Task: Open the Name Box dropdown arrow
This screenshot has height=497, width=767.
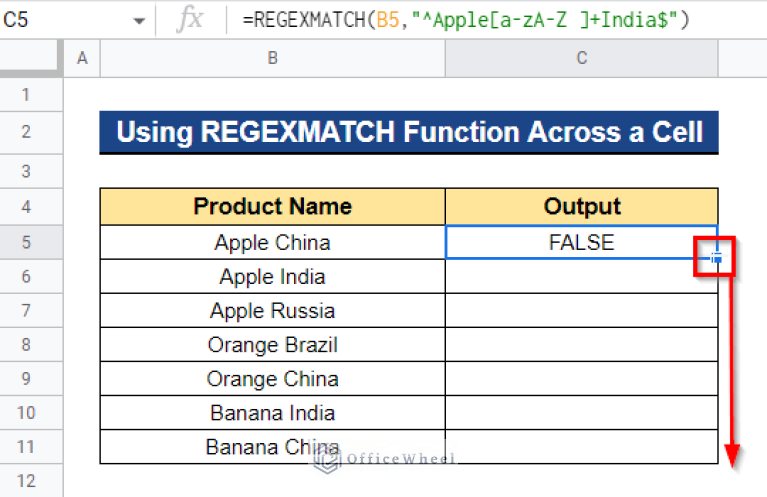Action: 138,20
